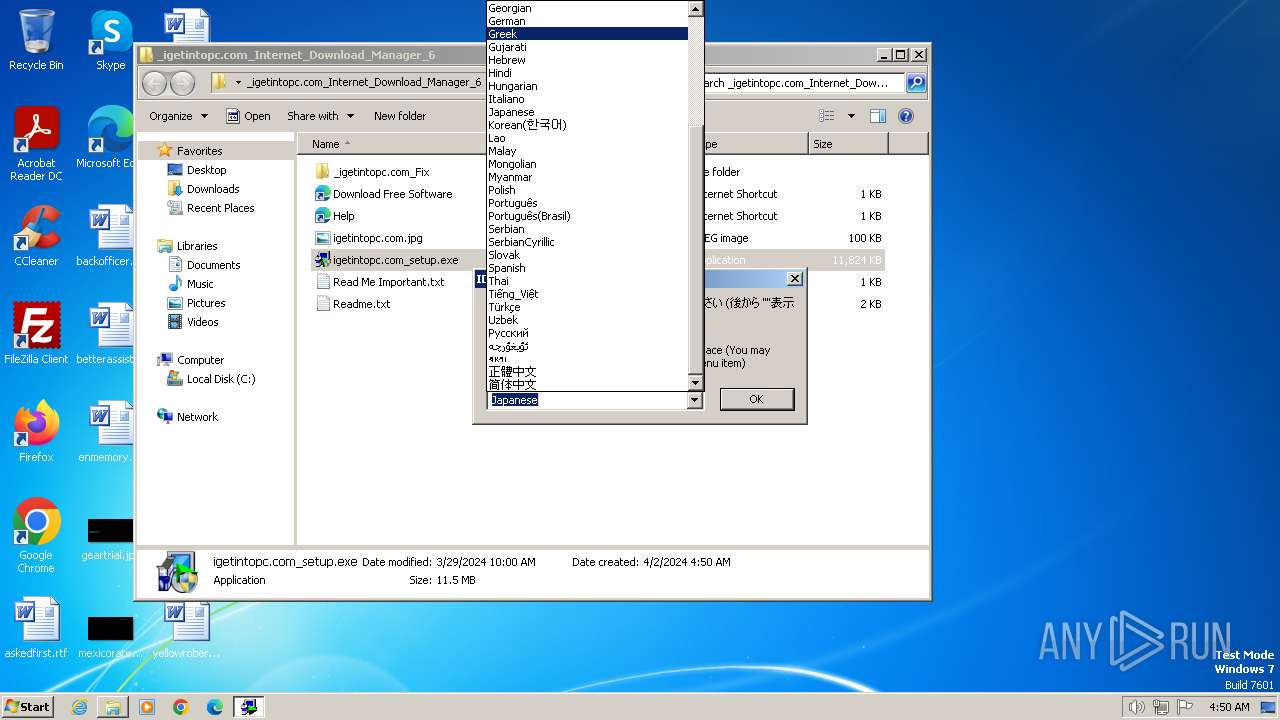Choose Italiano language entry

click(587, 99)
